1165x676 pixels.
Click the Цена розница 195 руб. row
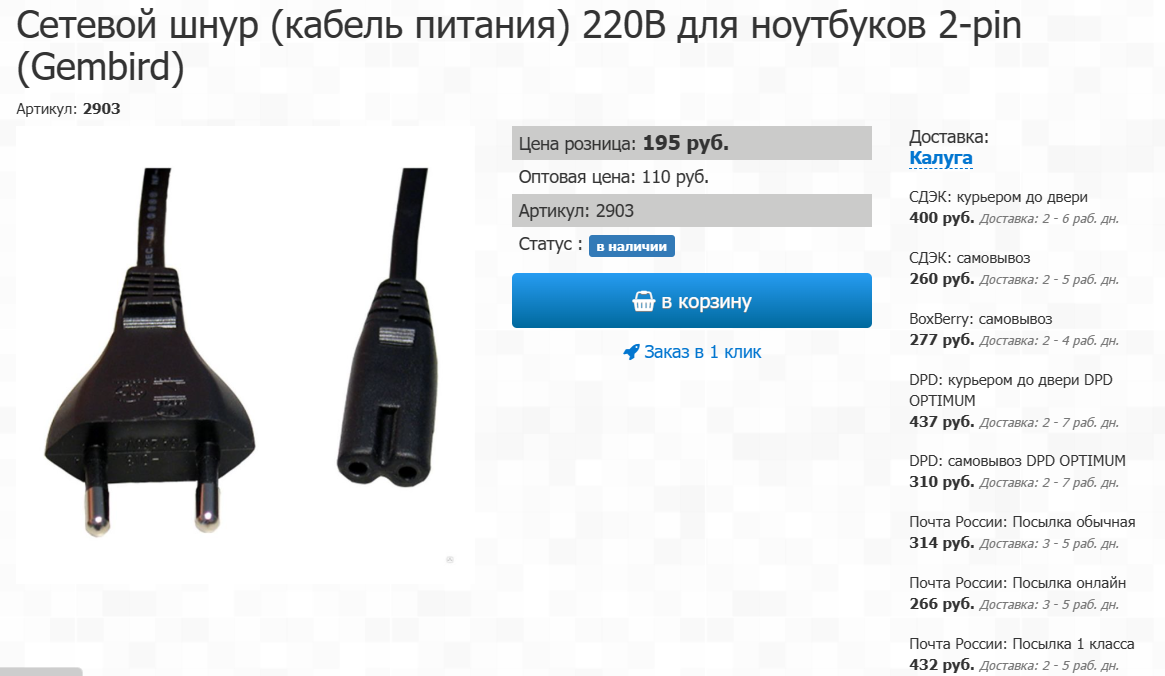[x=691, y=143]
